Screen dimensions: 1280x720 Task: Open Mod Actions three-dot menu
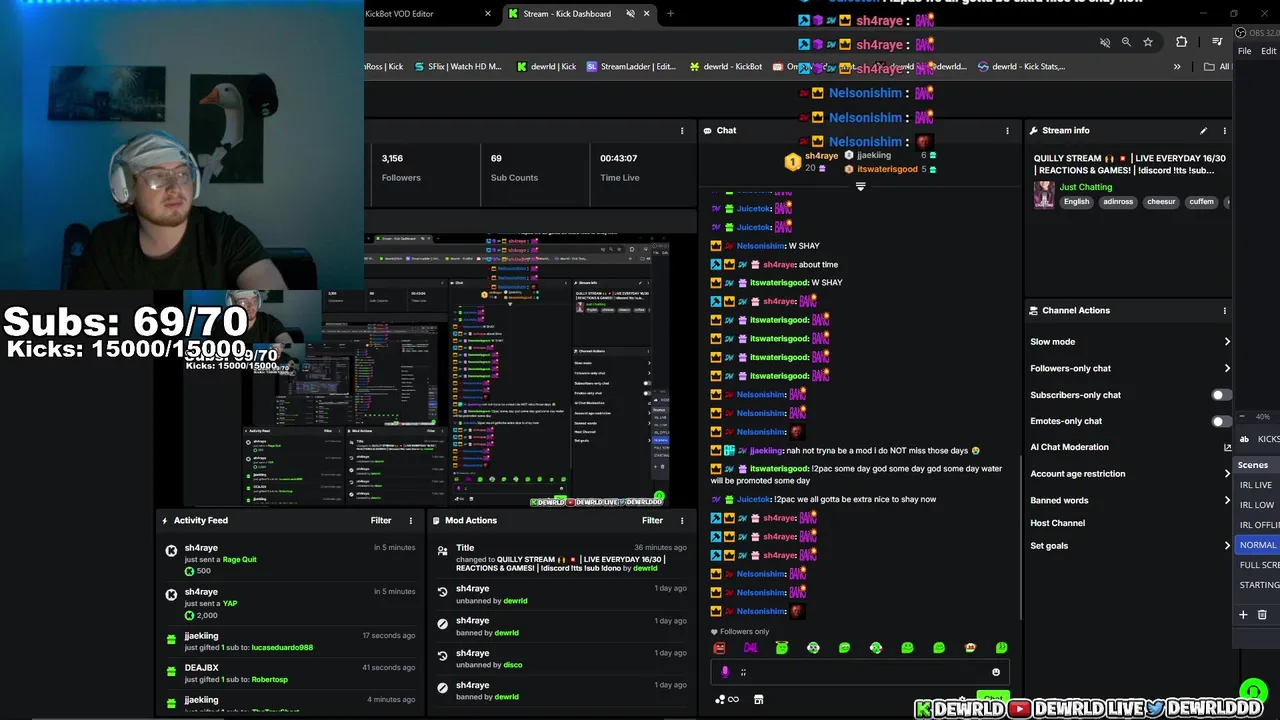682,521
